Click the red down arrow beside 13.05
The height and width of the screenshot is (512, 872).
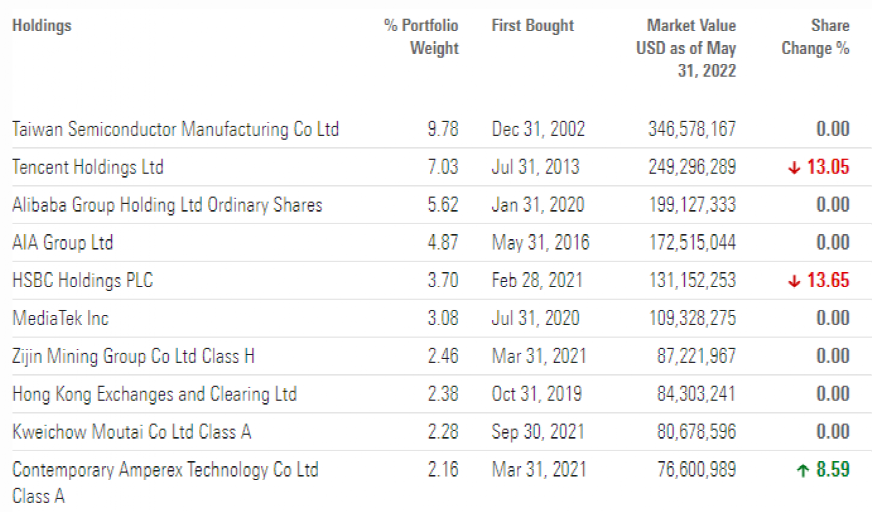794,168
